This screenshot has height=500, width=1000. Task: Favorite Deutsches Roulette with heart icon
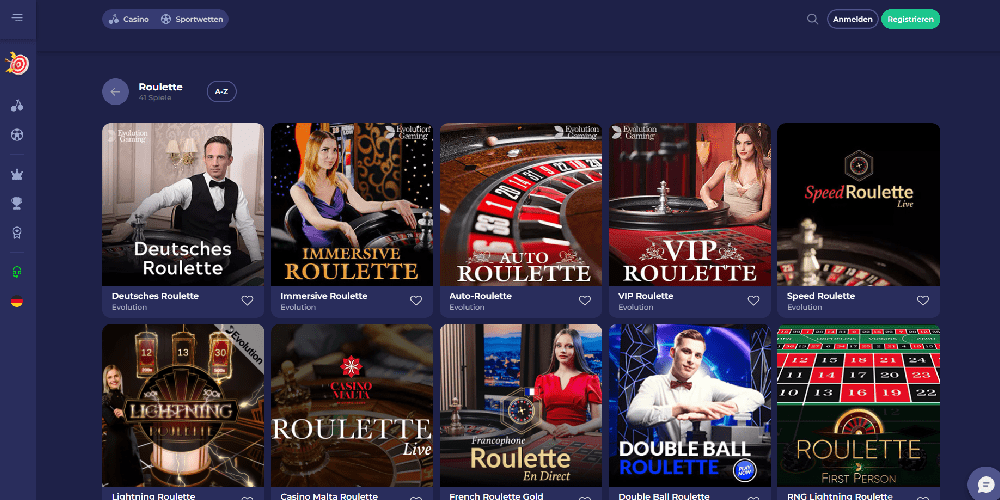[247, 300]
